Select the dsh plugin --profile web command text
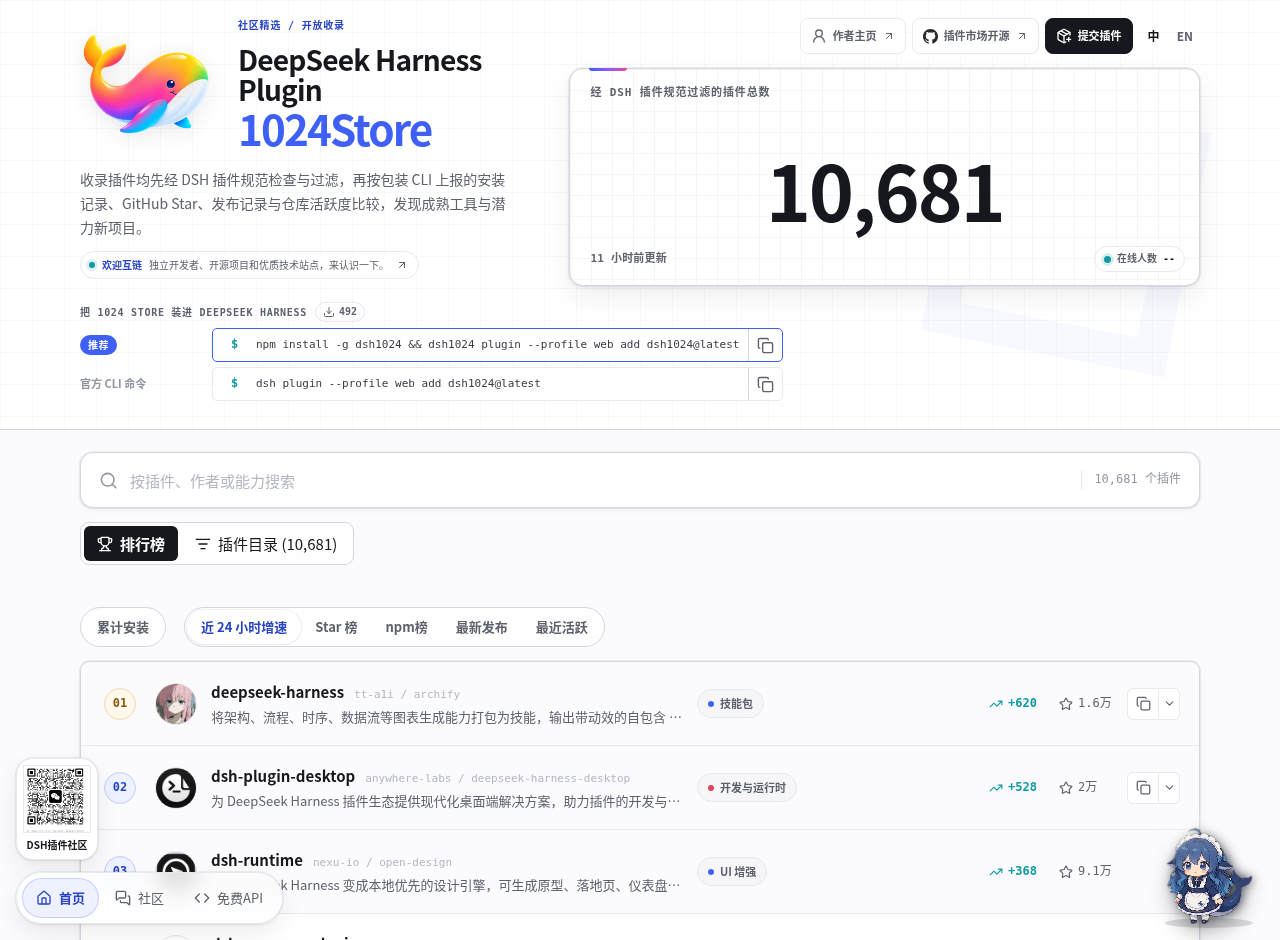This screenshot has height=940, width=1280. pos(398,384)
